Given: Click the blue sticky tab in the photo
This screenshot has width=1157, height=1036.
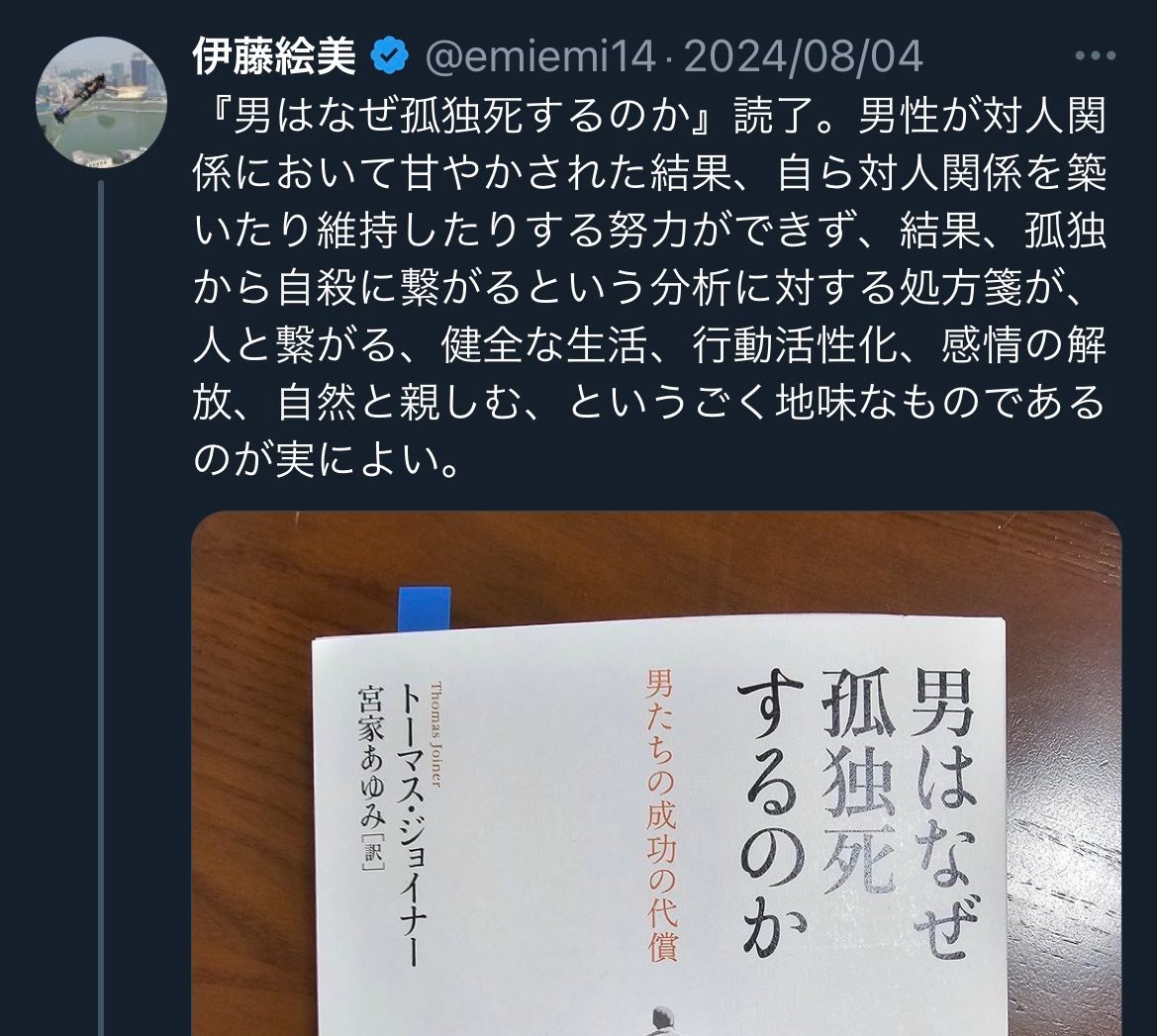Looking at the screenshot, I should [x=425, y=610].
